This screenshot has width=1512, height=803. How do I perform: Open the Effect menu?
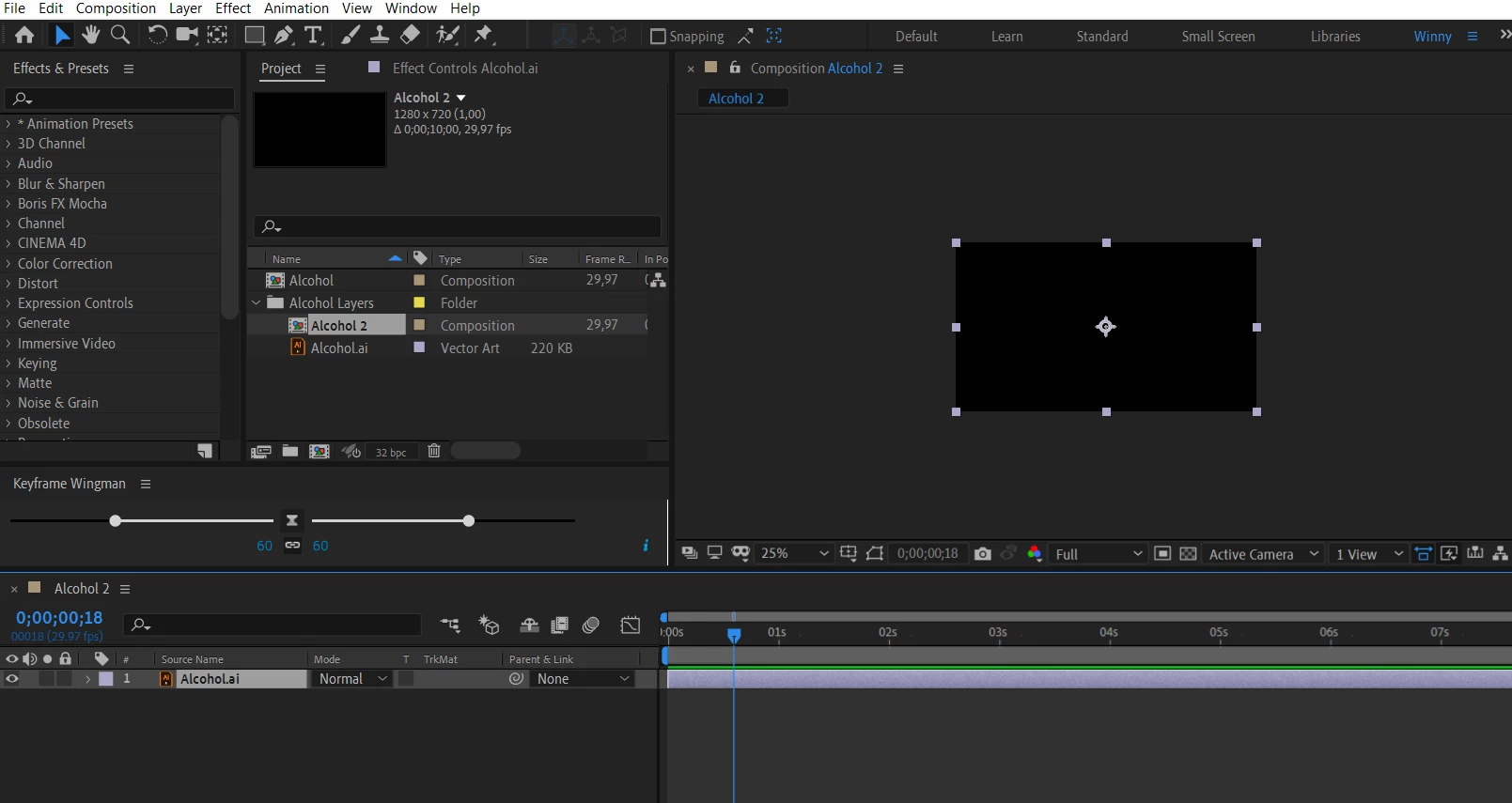tap(233, 8)
